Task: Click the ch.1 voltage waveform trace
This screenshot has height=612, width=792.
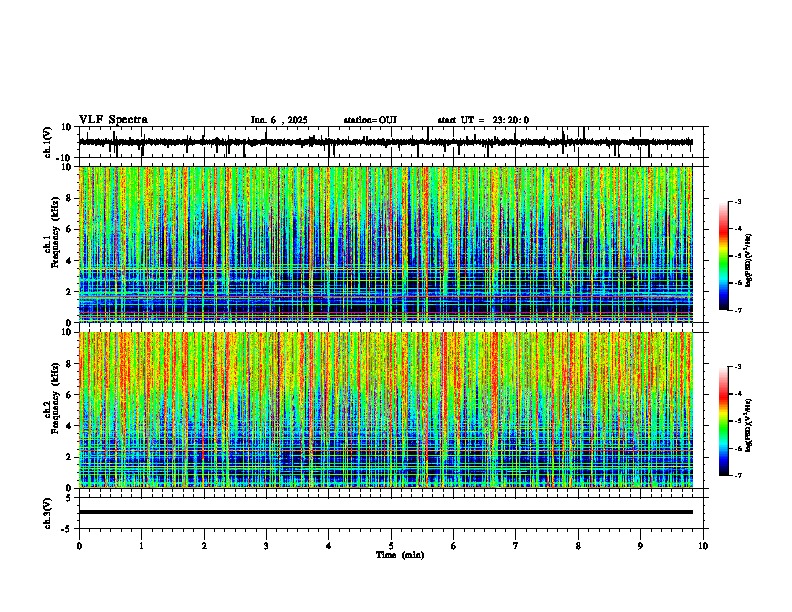Action: point(385,142)
